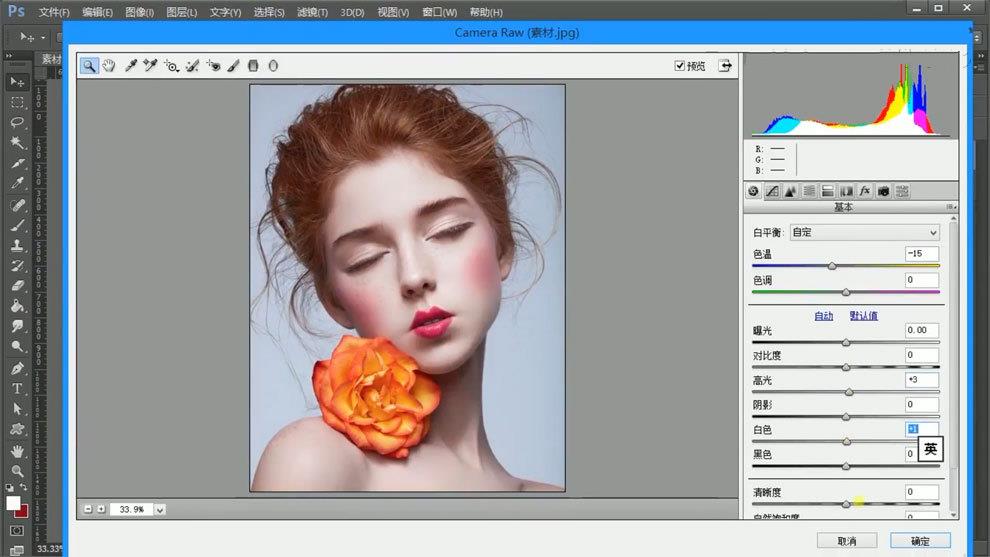Open the 图像(I) menu
This screenshot has width=990, height=557.
point(140,12)
